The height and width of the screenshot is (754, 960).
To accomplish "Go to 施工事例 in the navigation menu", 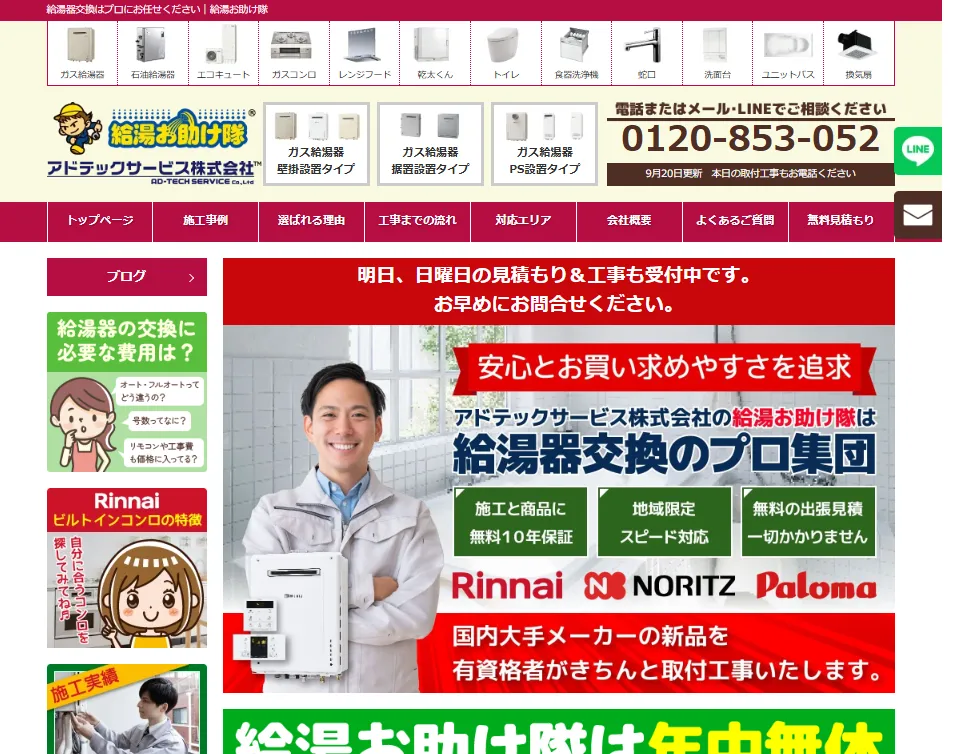I will point(205,221).
